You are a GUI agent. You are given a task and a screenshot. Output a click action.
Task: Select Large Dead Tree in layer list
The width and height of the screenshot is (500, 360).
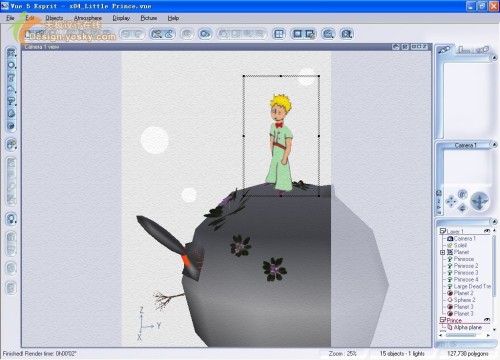(472, 286)
